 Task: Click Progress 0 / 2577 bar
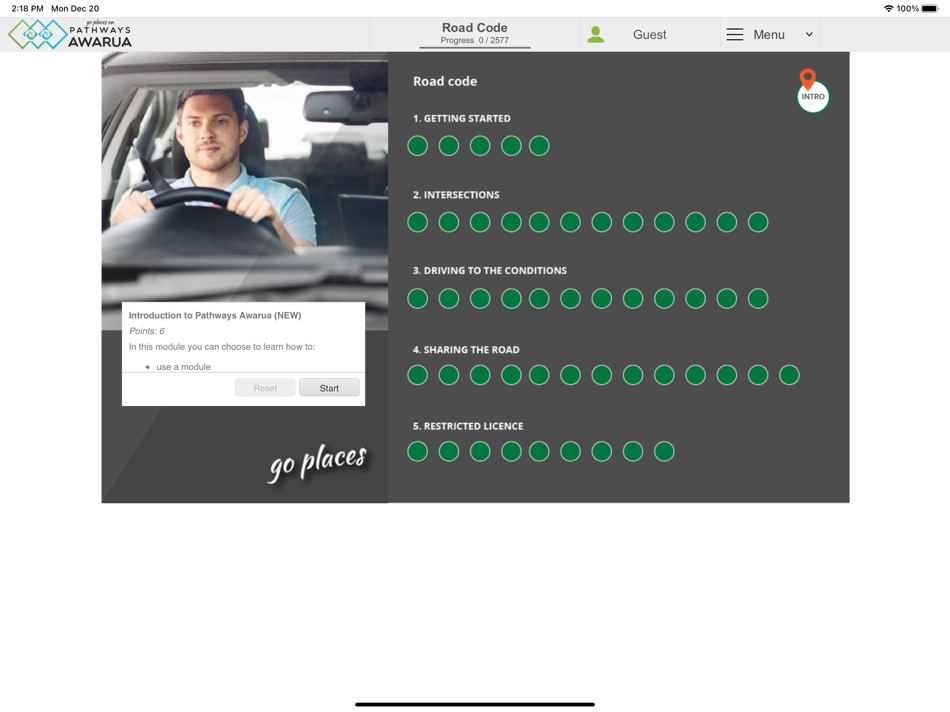pos(474,41)
